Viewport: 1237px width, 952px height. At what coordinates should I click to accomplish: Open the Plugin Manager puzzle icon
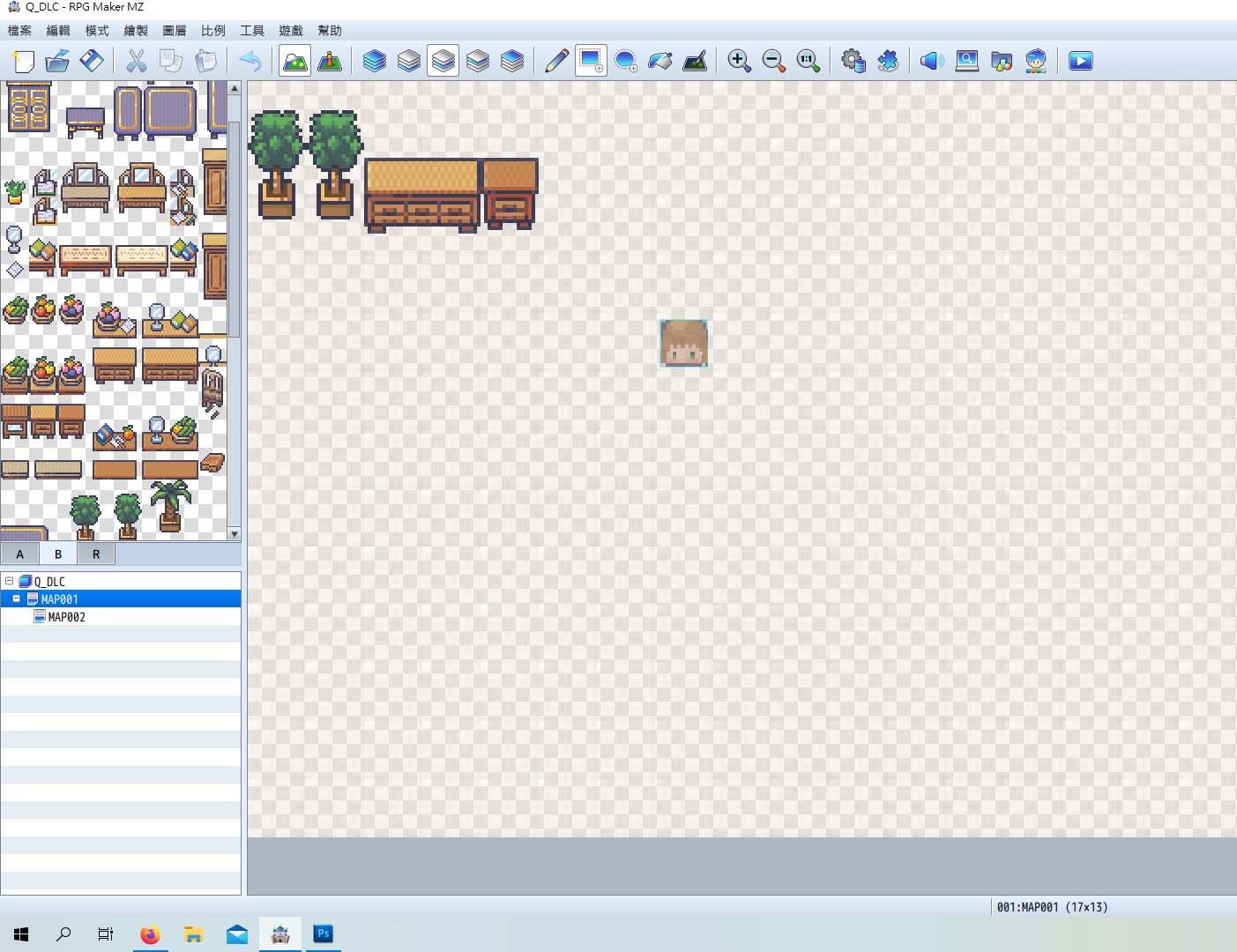tap(887, 61)
